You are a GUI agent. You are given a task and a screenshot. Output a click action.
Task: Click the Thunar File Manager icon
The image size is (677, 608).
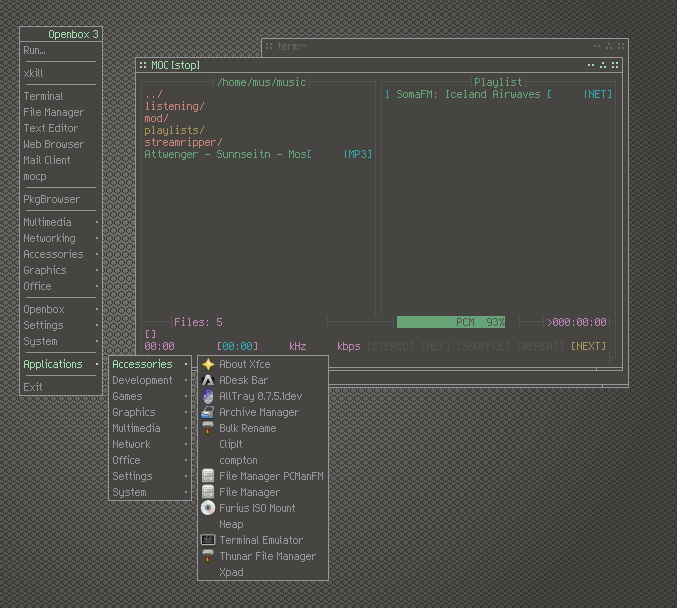[x=208, y=556]
